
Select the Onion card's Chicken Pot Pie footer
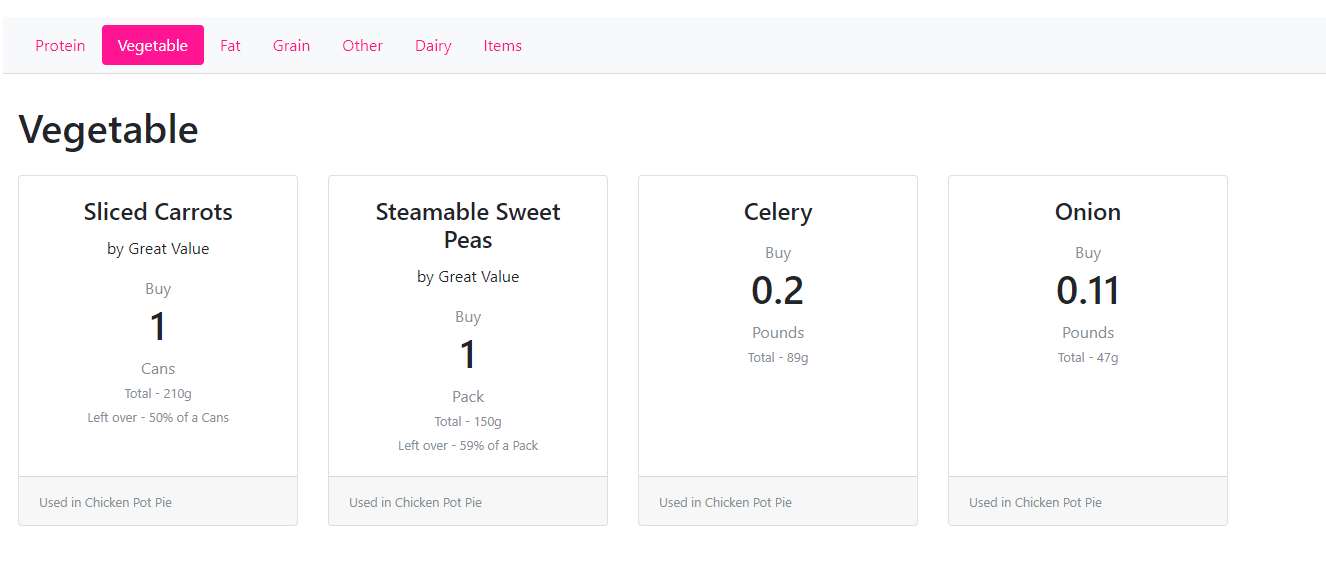coord(1035,502)
